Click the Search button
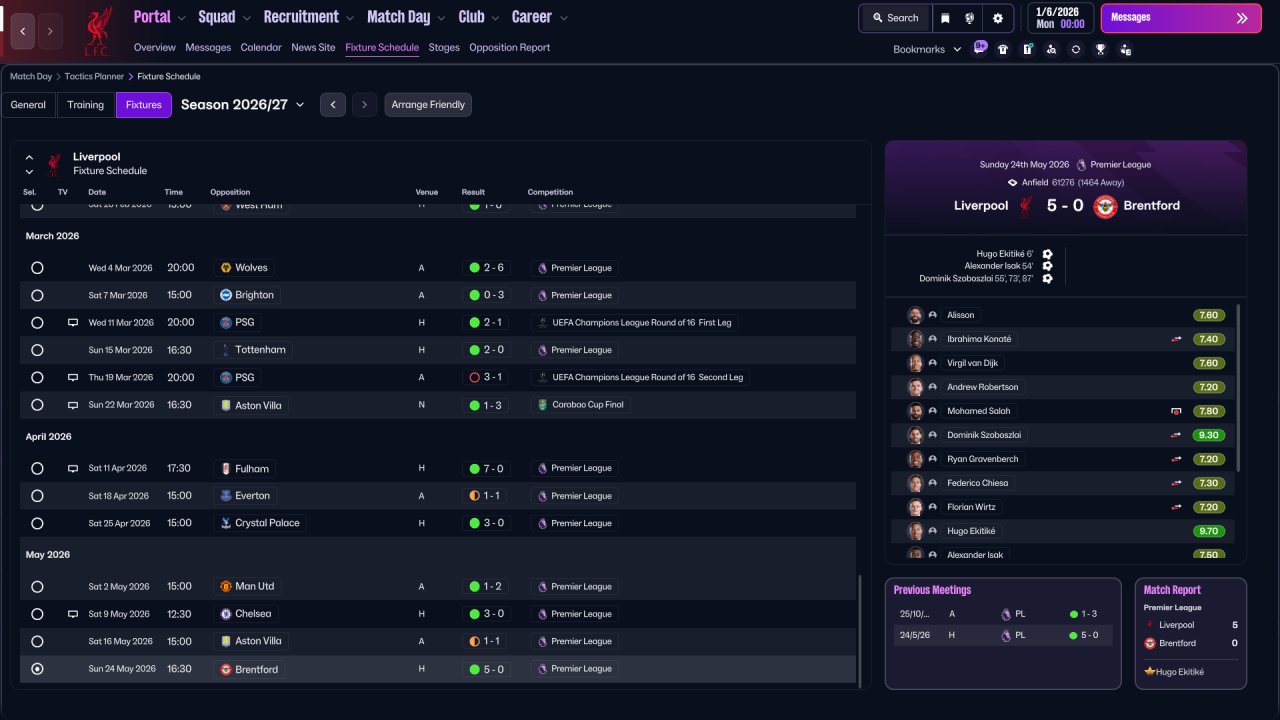1280x720 pixels. pos(895,18)
